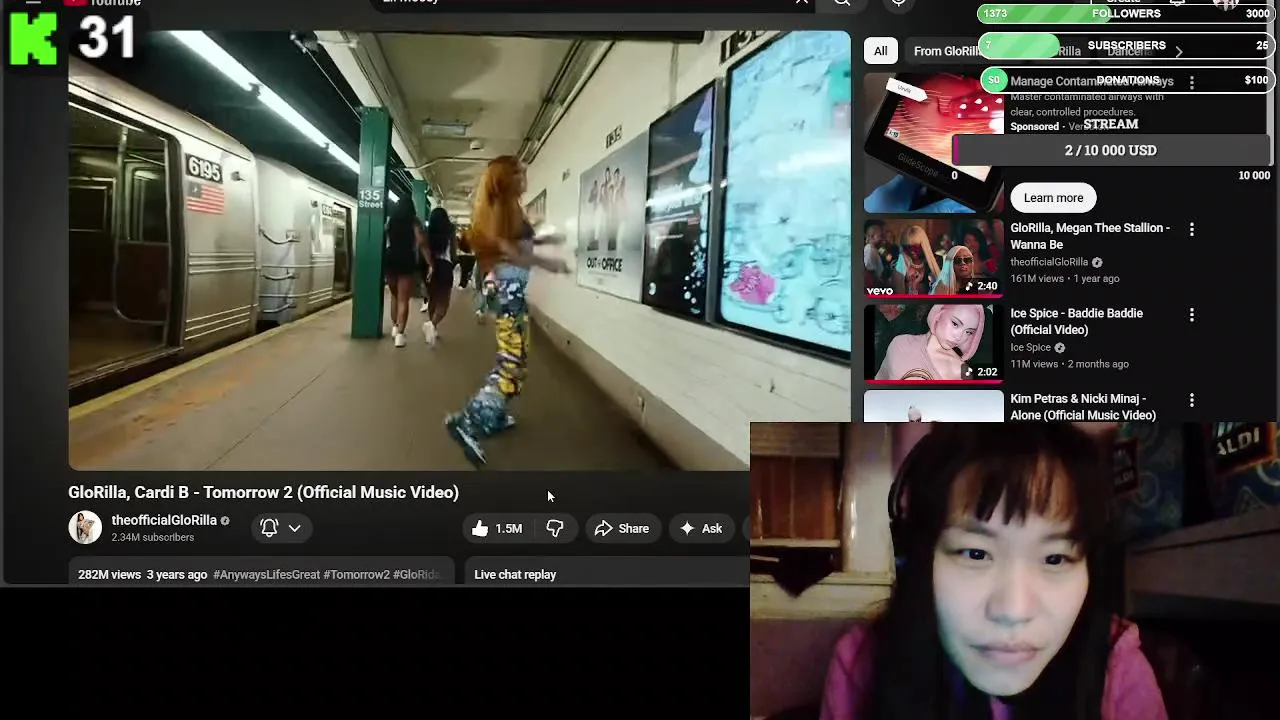
Task: Click the Sponsored label on the ad
Action: (x=1034, y=126)
